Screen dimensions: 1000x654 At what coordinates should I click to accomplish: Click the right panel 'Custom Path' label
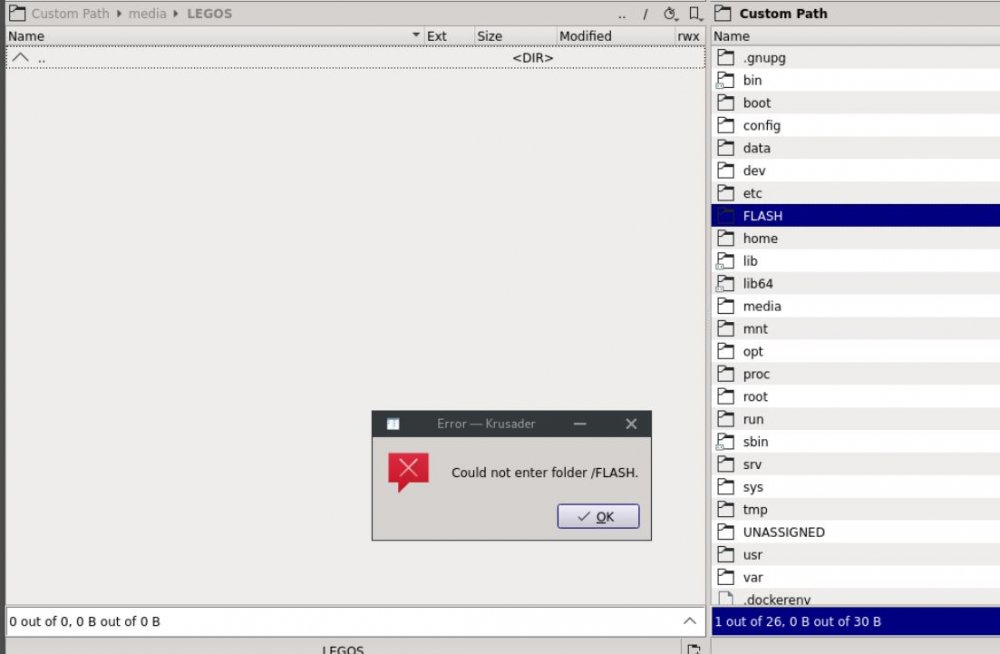pos(783,13)
